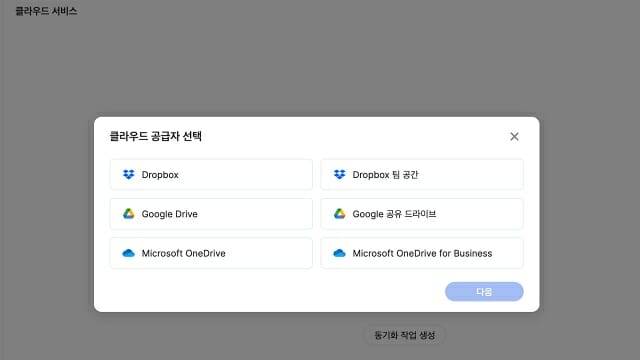Image resolution: width=640 pixels, height=360 pixels.
Task: Close the 클라우드 공급자 선택 dialog
Action: pos(514,136)
